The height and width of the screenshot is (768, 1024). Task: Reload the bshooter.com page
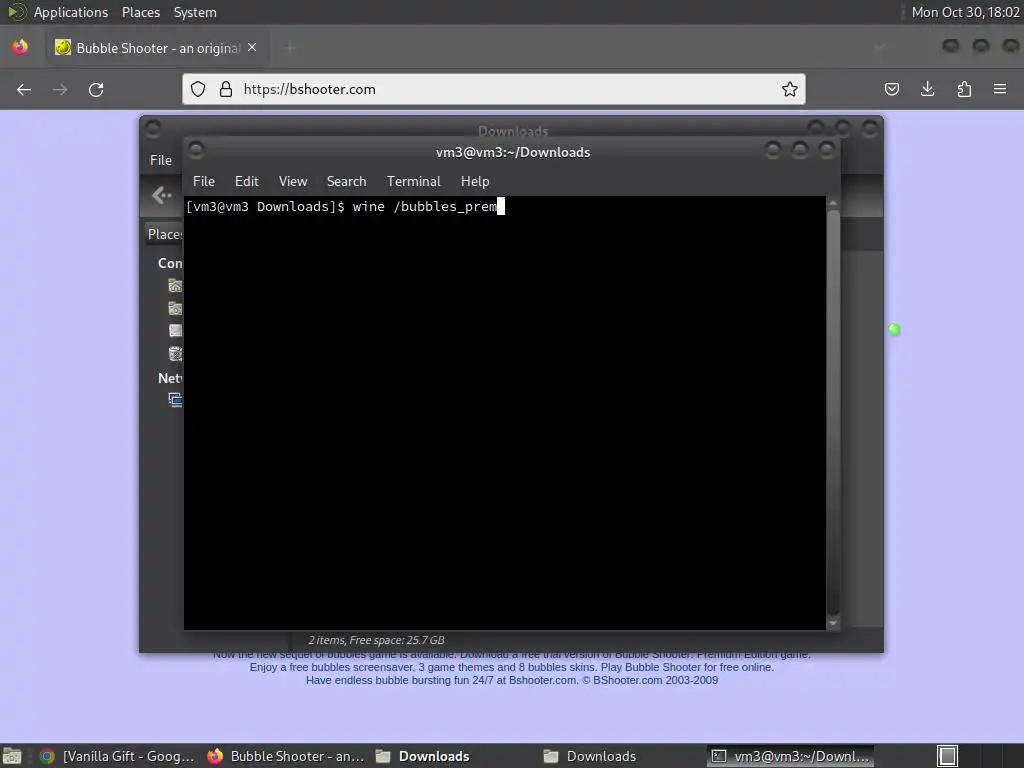click(96, 89)
